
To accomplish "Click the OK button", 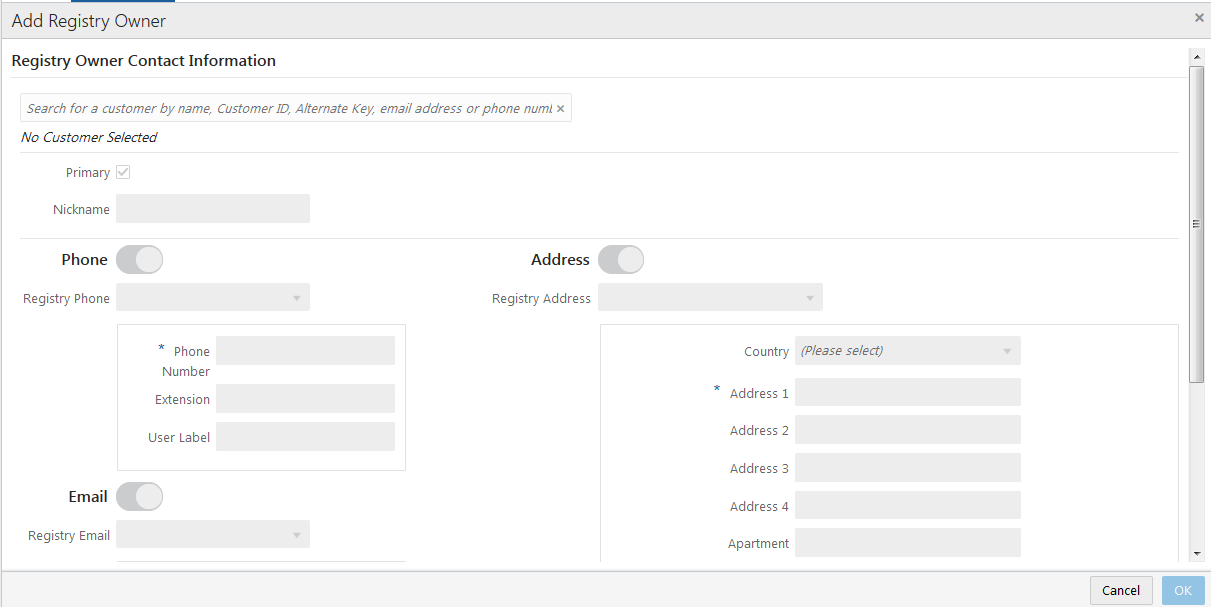I will [1183, 590].
